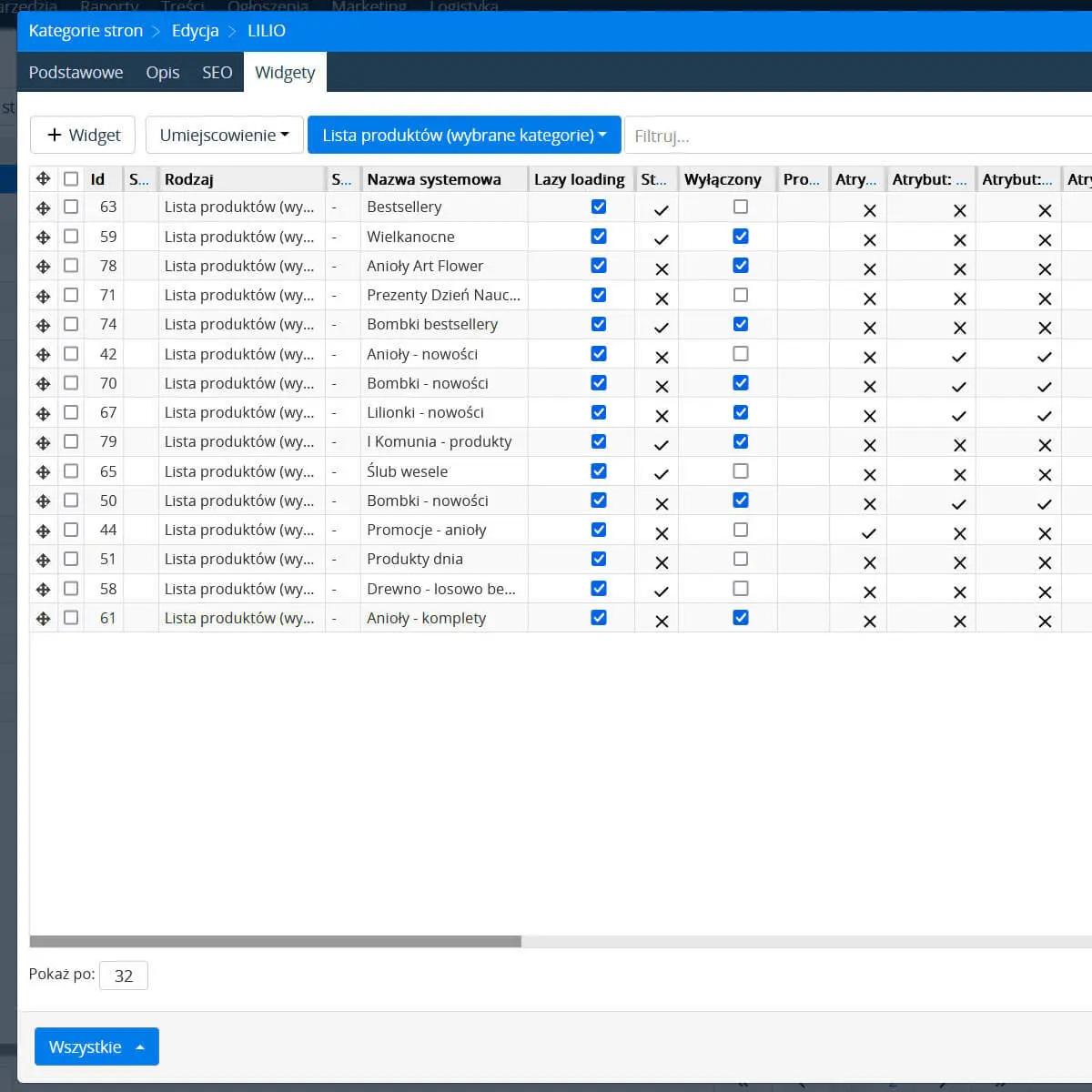
Task: Enable Wyłączony for Bestsellery
Action: tap(741, 207)
